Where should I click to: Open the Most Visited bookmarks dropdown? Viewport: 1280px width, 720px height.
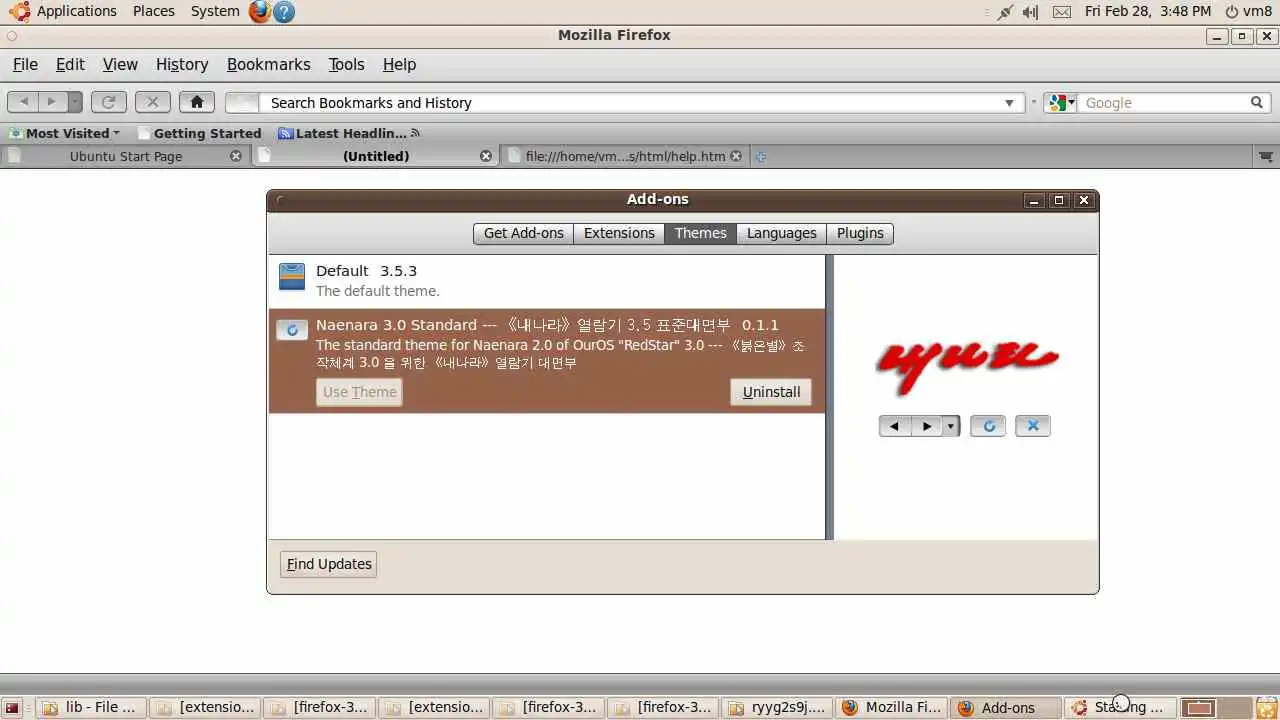[x=65, y=133]
